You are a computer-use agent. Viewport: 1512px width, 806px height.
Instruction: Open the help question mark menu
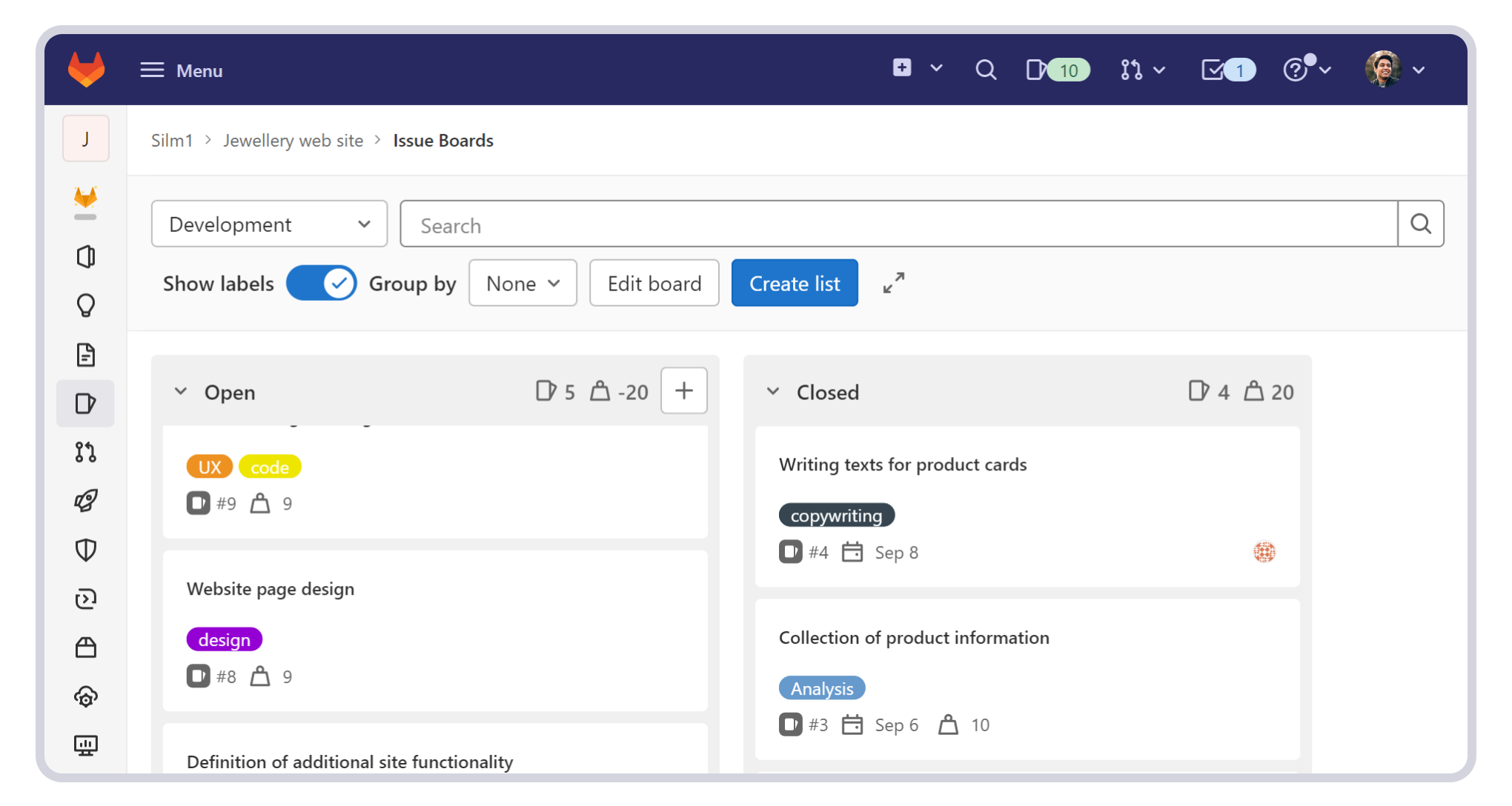click(1307, 69)
